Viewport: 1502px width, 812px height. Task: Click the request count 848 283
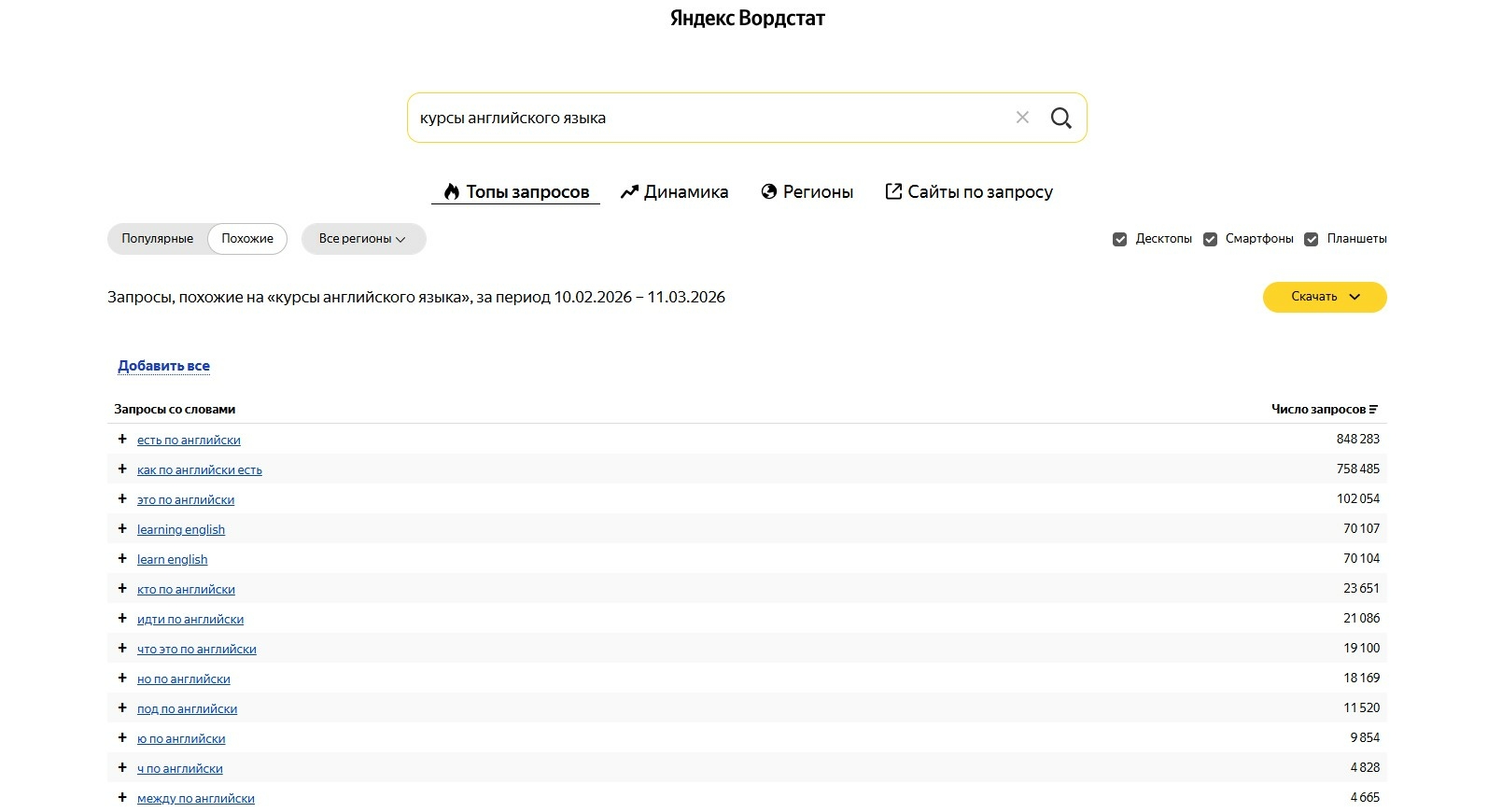coord(1358,439)
